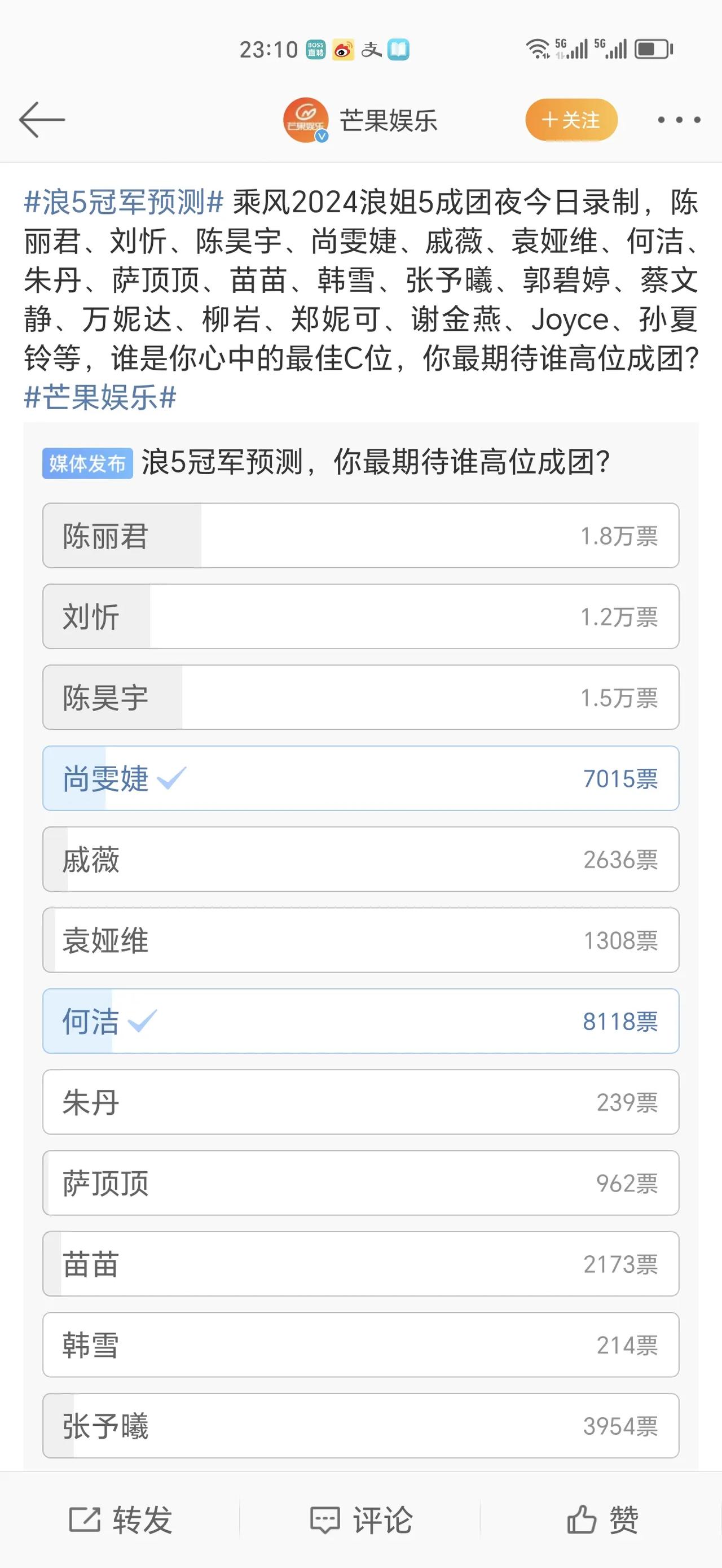Select the 何洁 poll option
722x1568 pixels.
[360, 1021]
